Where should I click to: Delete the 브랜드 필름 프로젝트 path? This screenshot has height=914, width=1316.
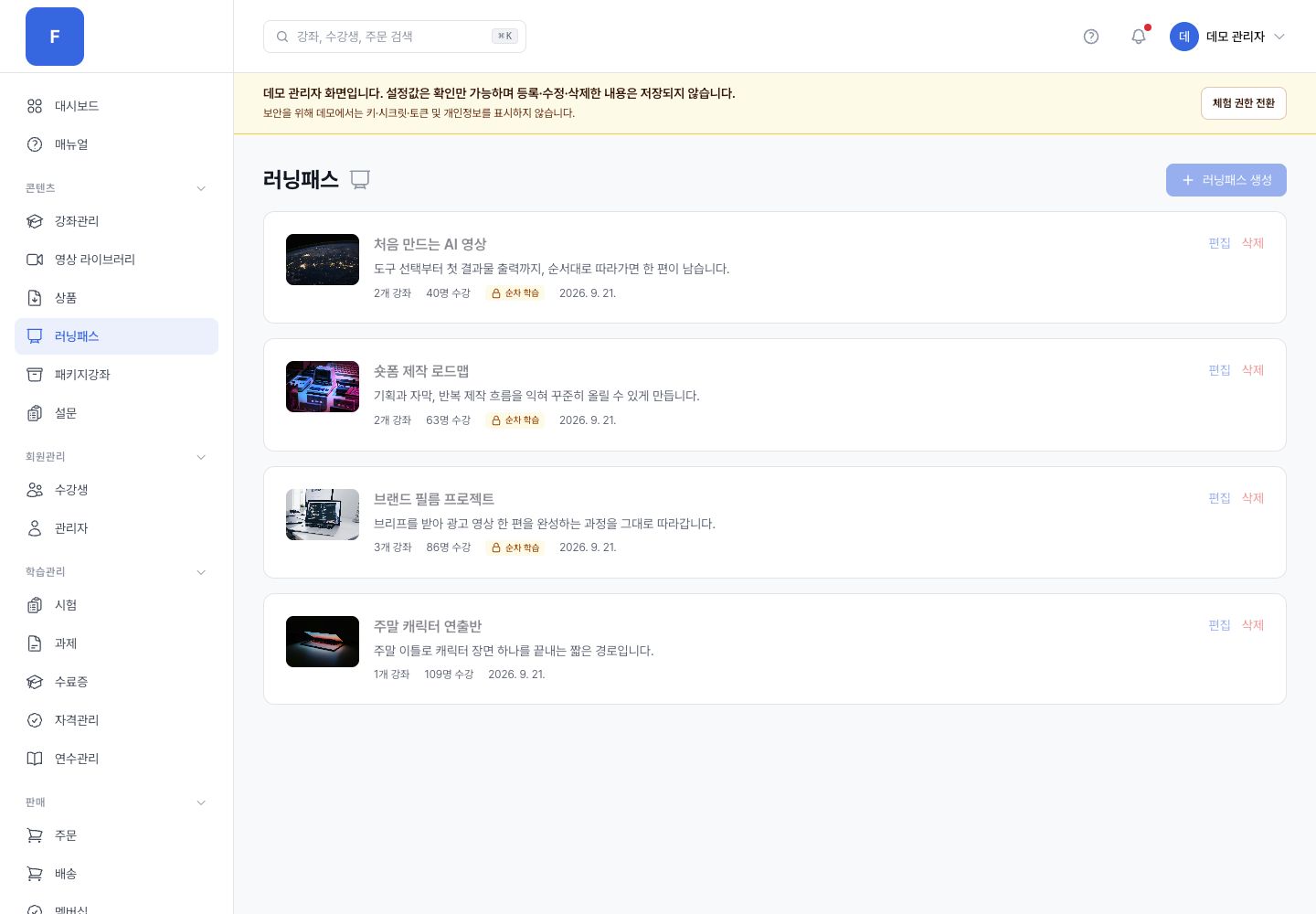point(1253,498)
